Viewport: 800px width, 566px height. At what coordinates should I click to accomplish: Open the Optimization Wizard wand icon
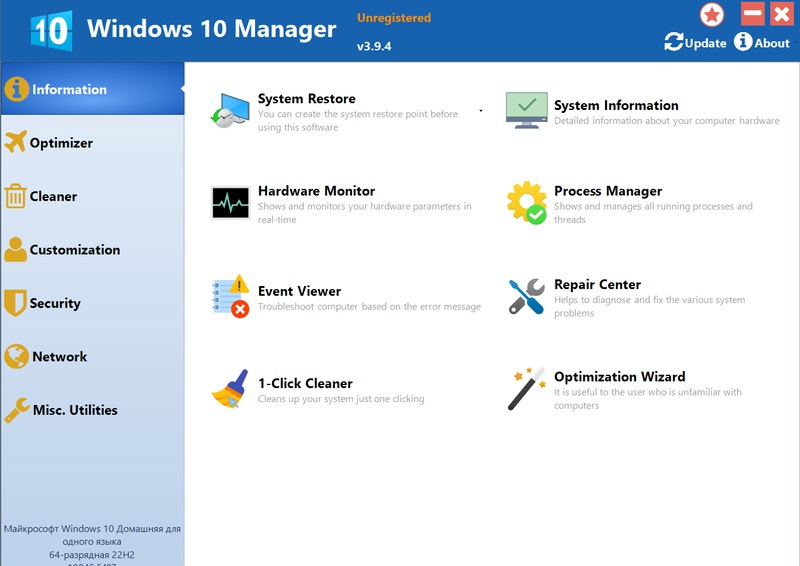pyautogui.click(x=527, y=389)
